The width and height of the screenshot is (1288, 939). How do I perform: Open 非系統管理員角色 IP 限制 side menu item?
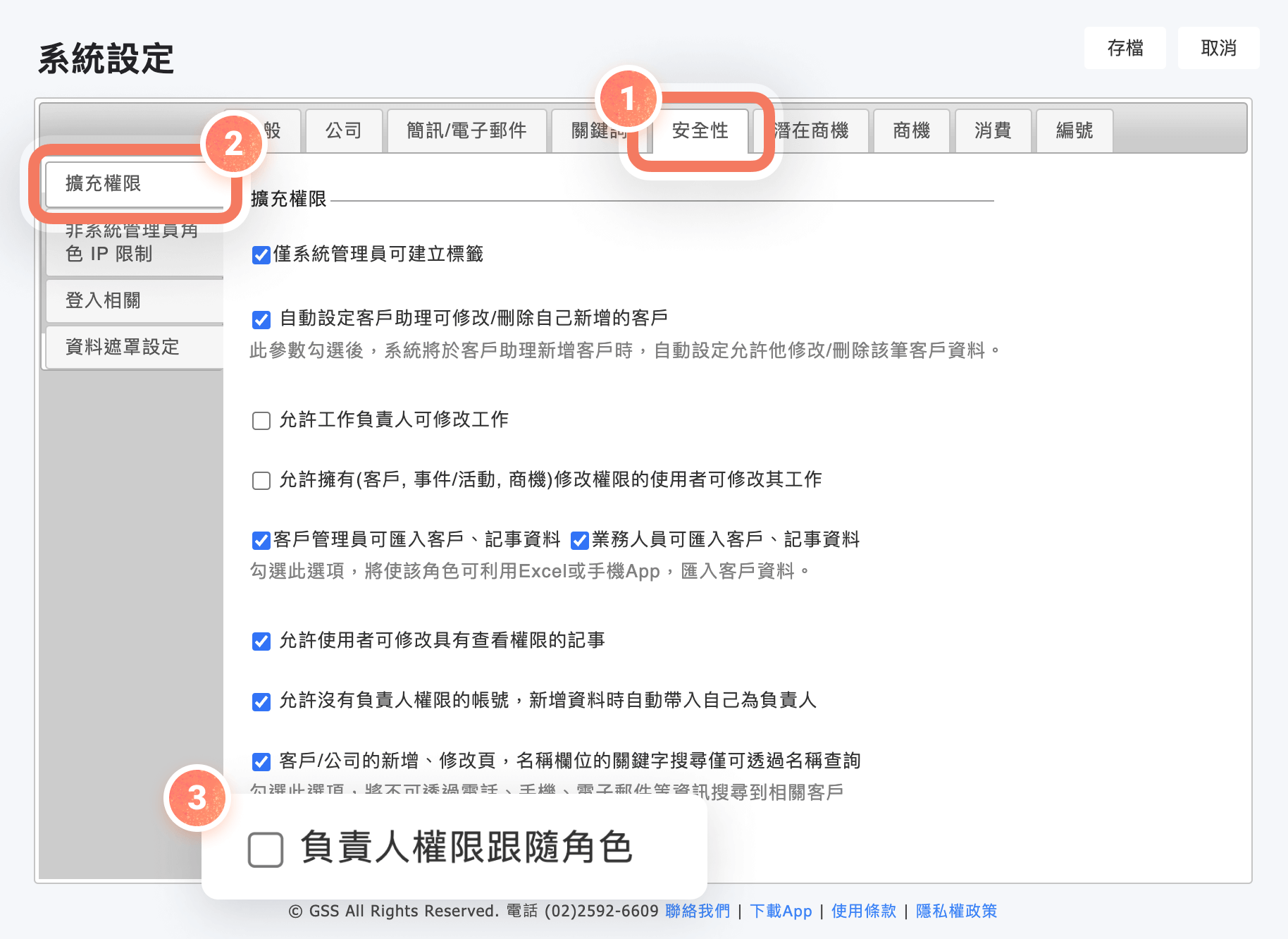click(134, 243)
